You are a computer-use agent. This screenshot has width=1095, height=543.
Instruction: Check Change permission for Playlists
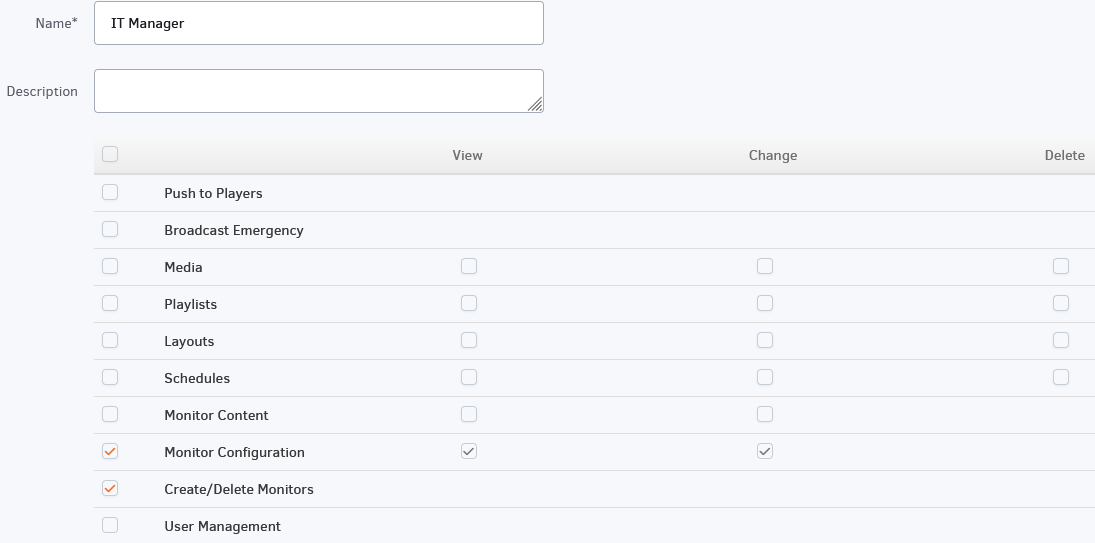765,303
